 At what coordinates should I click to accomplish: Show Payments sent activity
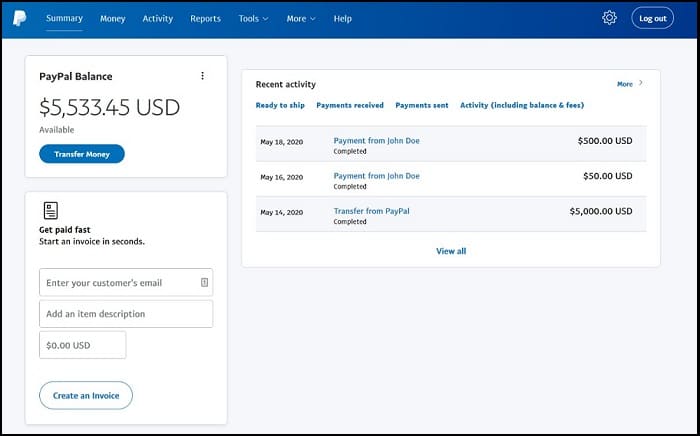[422, 105]
